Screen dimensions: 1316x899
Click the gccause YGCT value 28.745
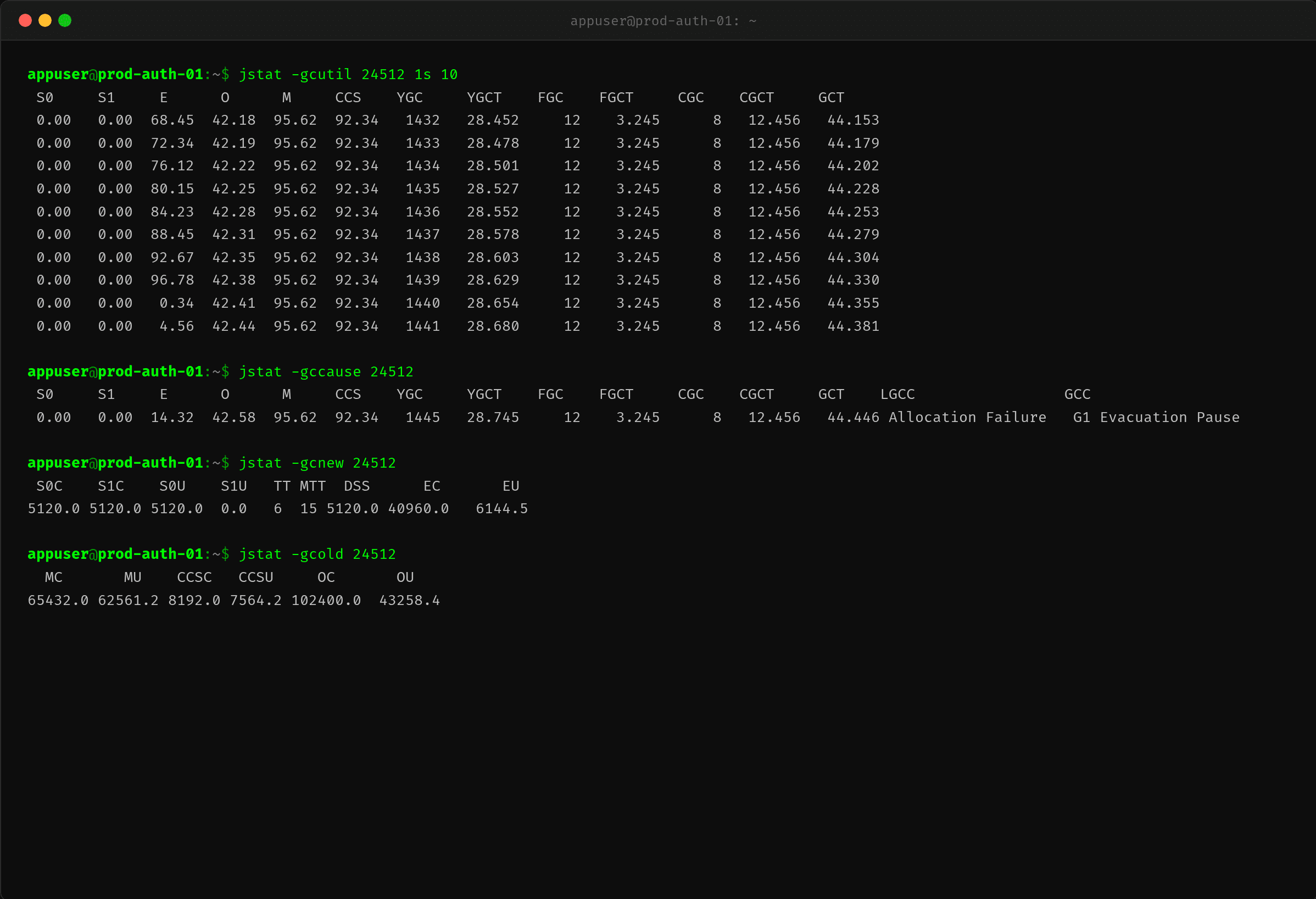pyautogui.click(x=493, y=418)
